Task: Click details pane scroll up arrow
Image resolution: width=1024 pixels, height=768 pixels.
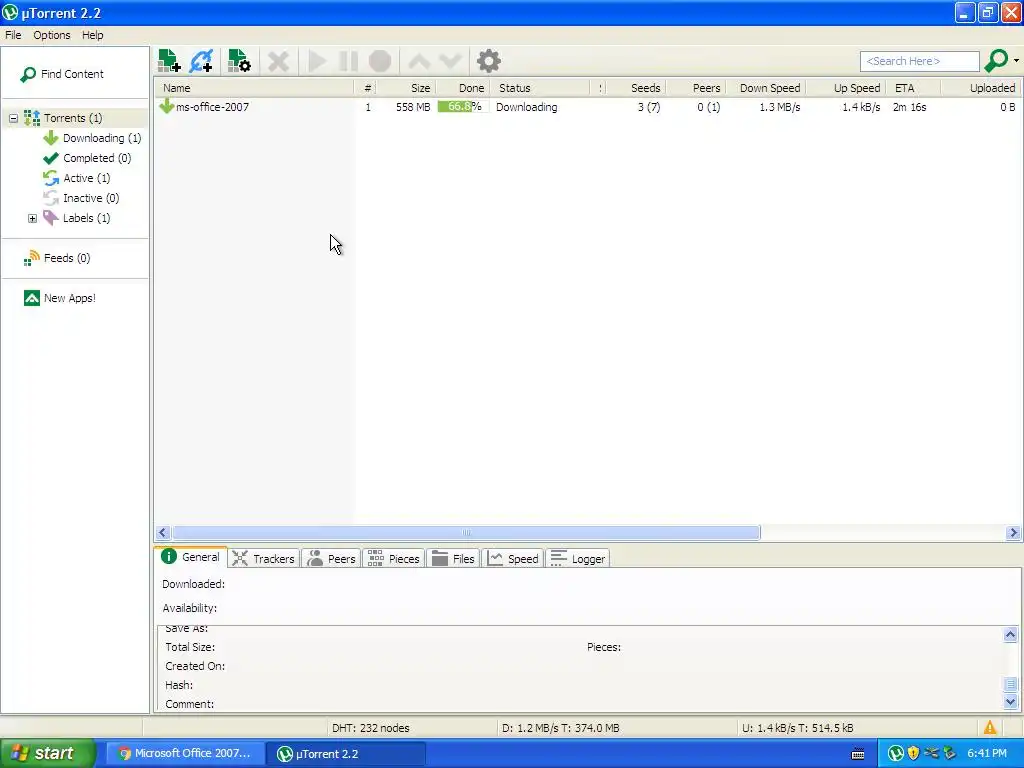Action: coord(1010,635)
